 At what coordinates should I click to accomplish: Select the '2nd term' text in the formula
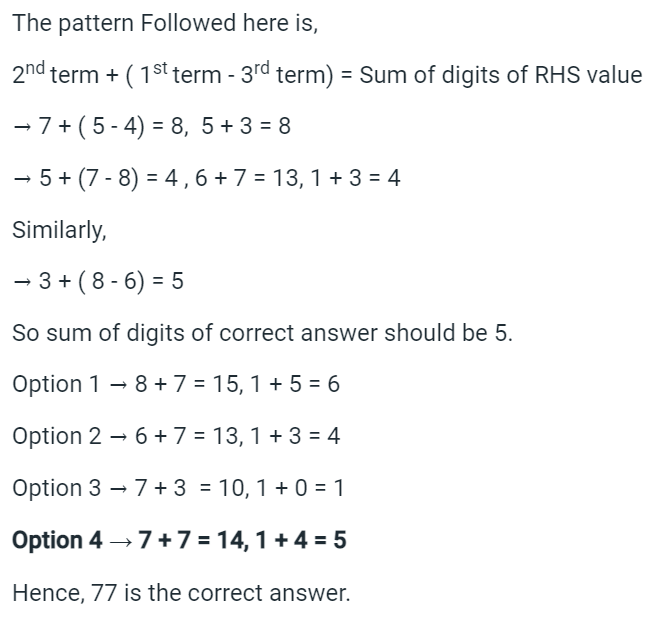[x=55, y=73]
